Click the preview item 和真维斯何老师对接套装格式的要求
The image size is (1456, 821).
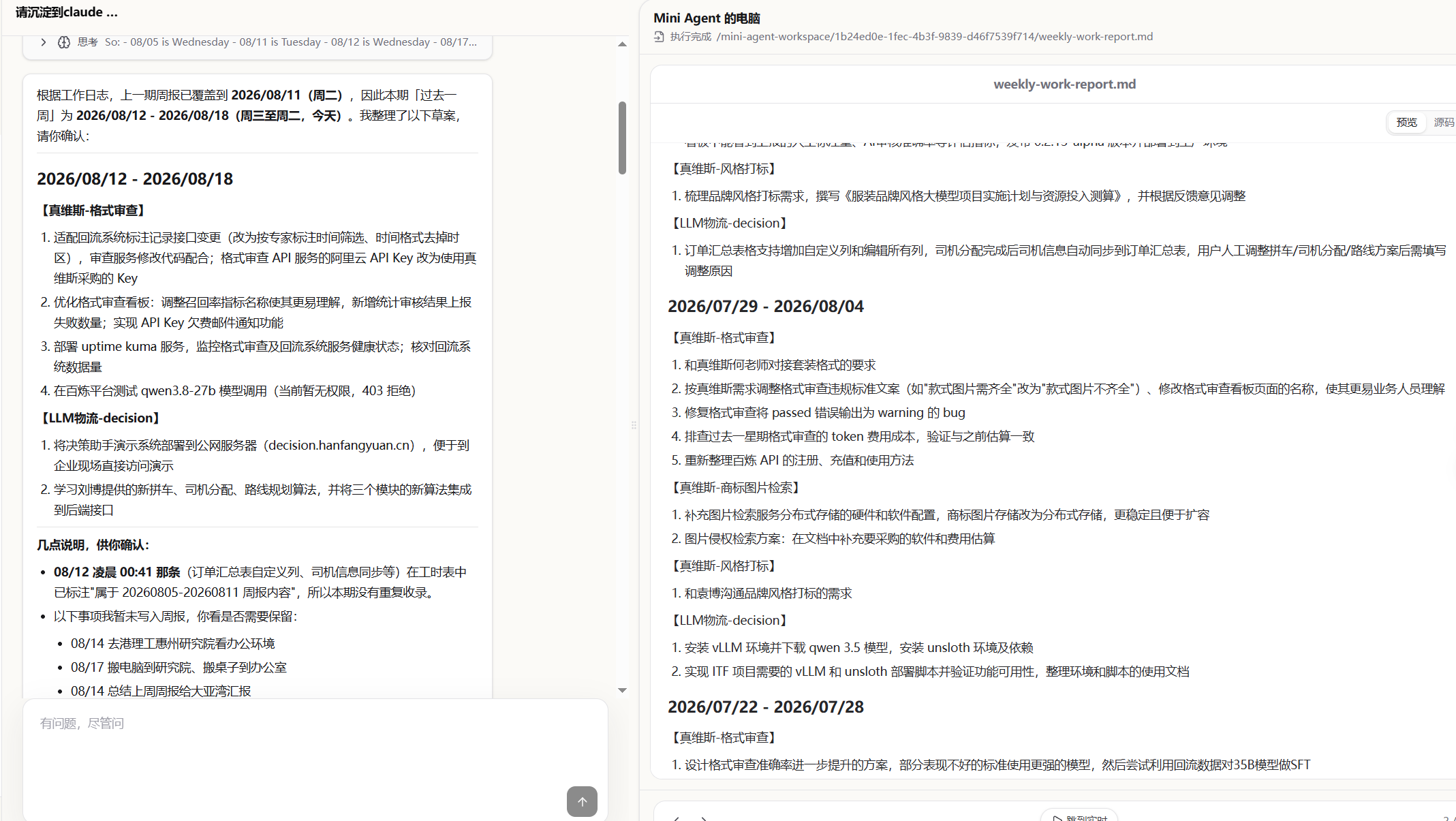(x=780, y=365)
